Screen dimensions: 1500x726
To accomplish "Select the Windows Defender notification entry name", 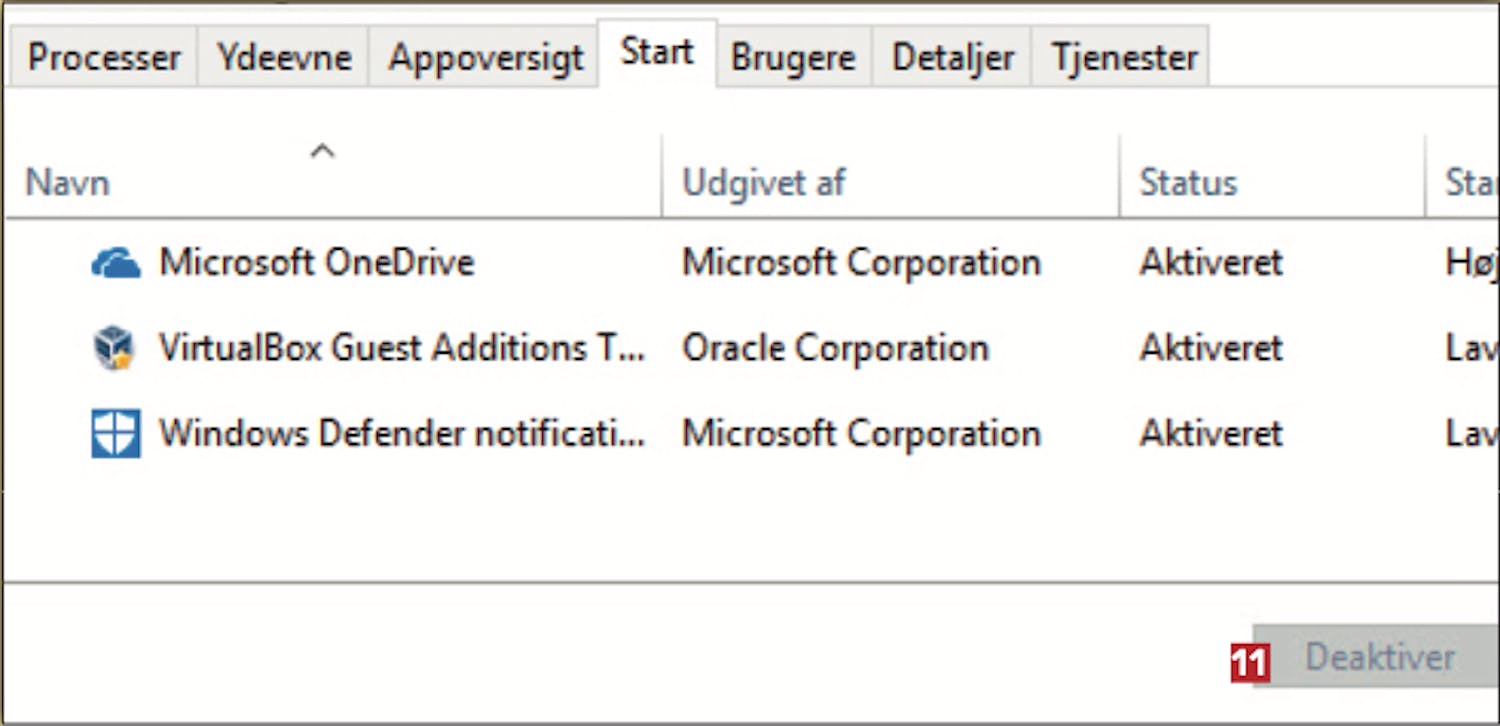I will click(x=402, y=433).
